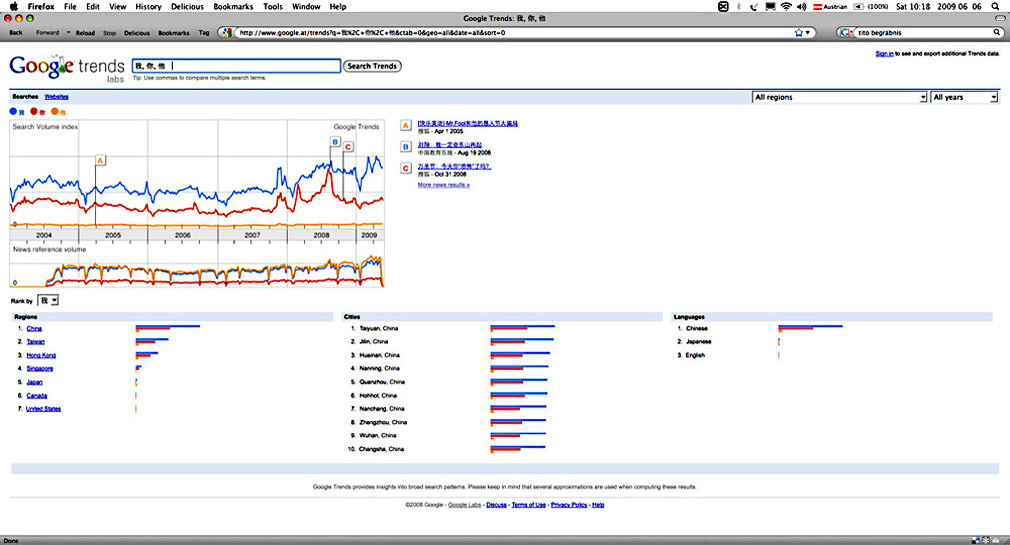Click the Delicious toolbar button
The width and height of the screenshot is (1010, 545).
[x=137, y=32]
